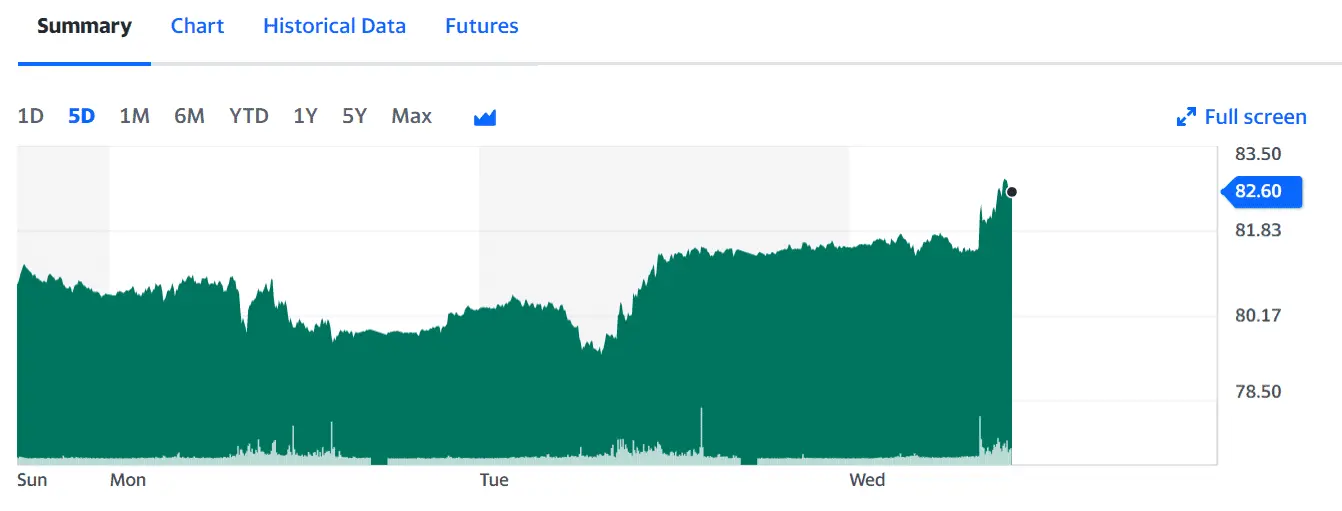Go to the Futures tab
Screen dimensions: 1342x511
click(x=481, y=26)
